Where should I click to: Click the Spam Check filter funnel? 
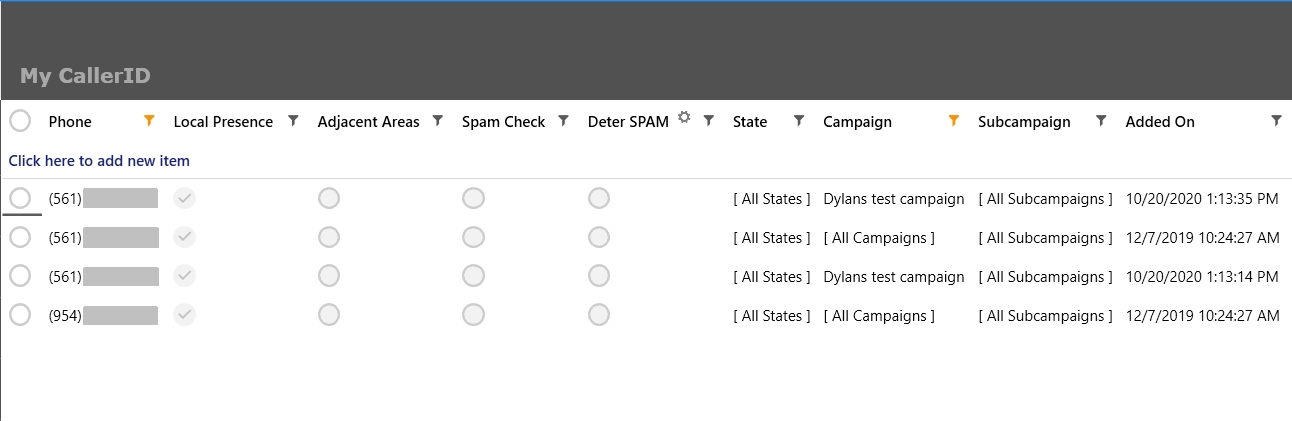point(563,121)
